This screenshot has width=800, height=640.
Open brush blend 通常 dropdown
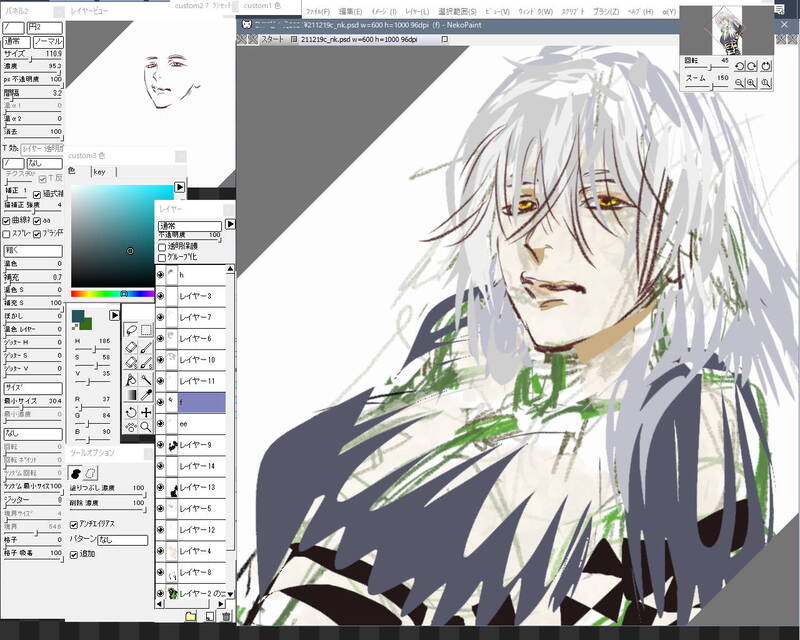[x=17, y=41]
